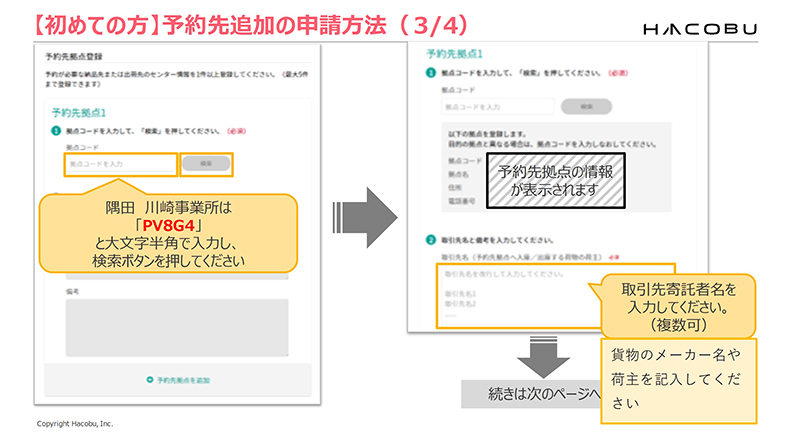Click the step 2 number badge in right panel

(431, 240)
